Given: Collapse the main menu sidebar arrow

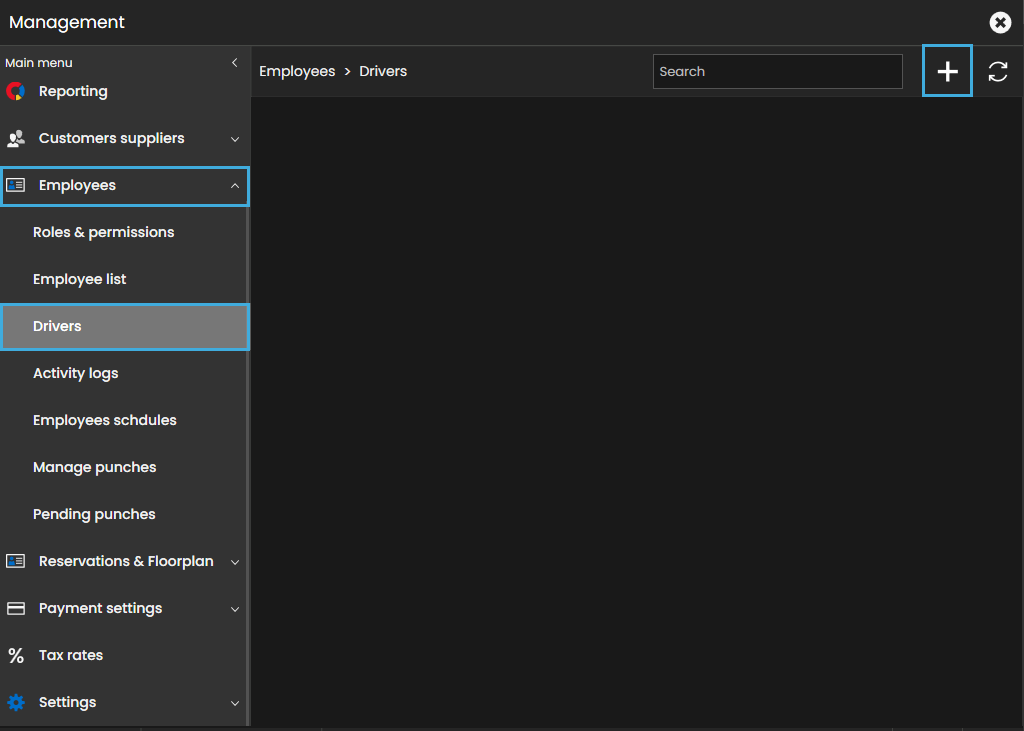Looking at the screenshot, I should [235, 63].
